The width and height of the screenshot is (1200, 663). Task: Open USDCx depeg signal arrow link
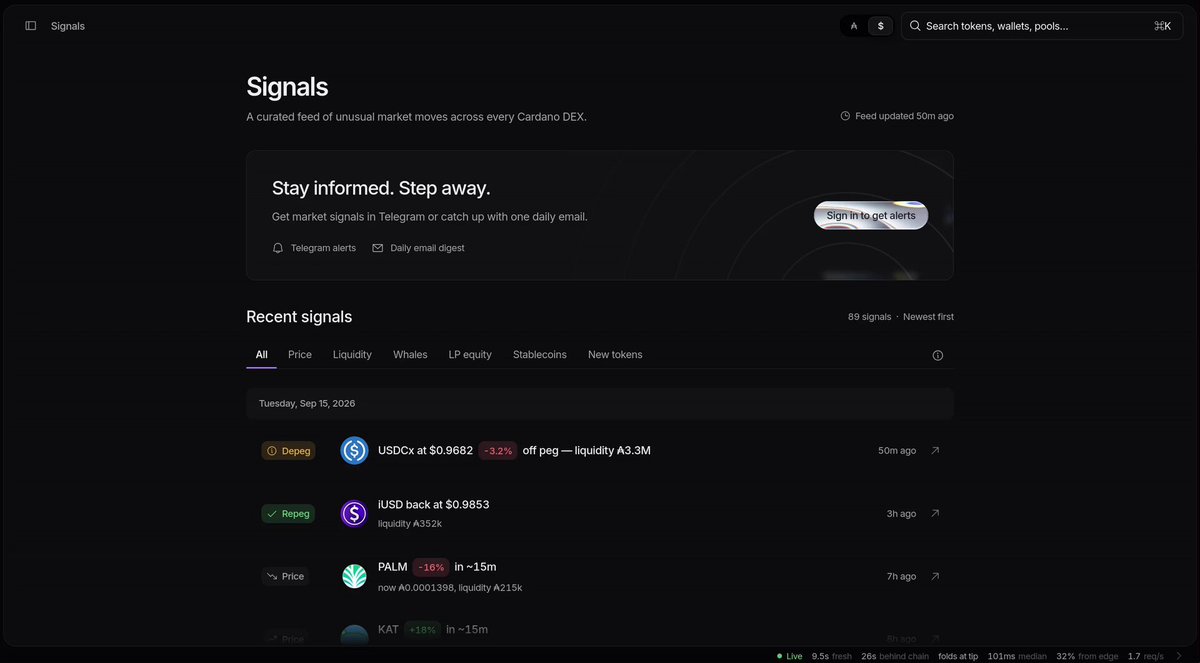click(x=935, y=451)
